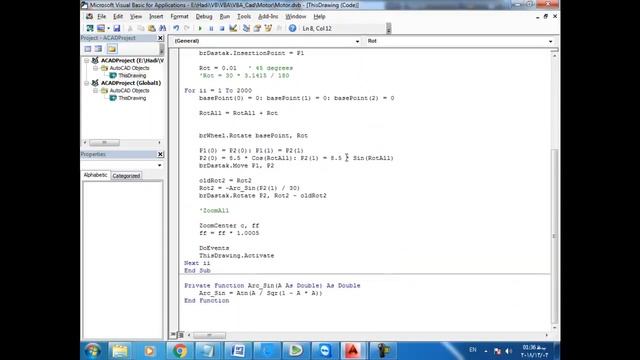Viewport: 640px width, 360px height.
Task: Open Google Chrome from the taskbar
Action: (179, 351)
